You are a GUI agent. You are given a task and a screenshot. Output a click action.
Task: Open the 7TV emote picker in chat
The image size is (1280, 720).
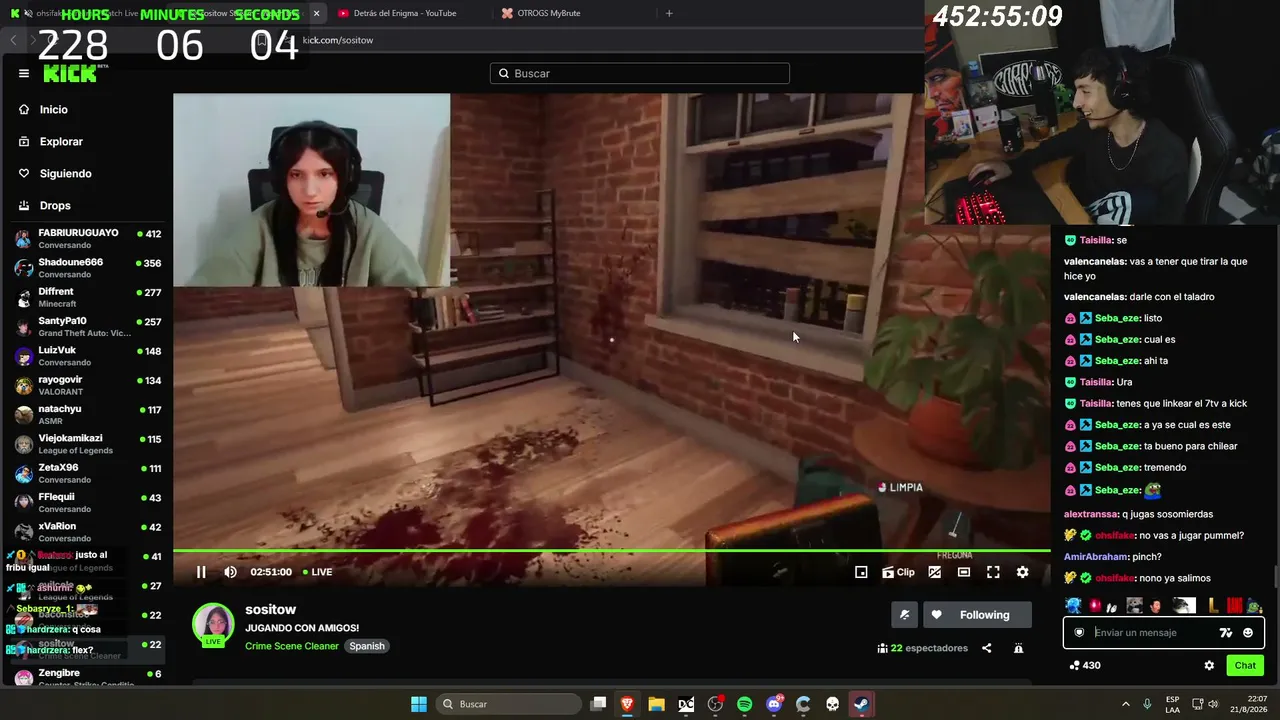1226,633
